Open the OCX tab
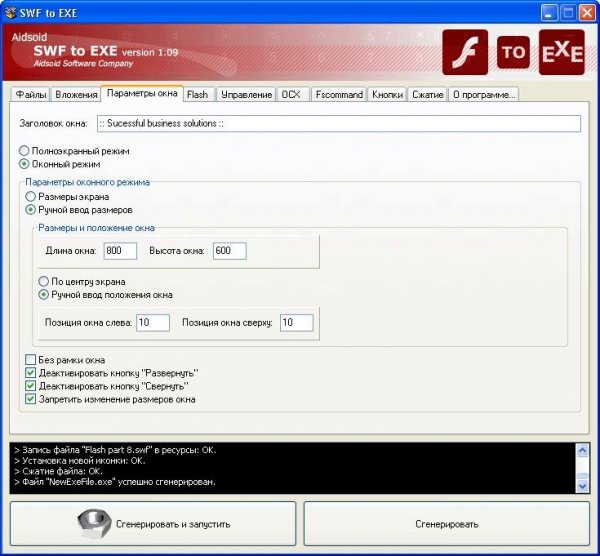600x556 pixels. coord(292,95)
